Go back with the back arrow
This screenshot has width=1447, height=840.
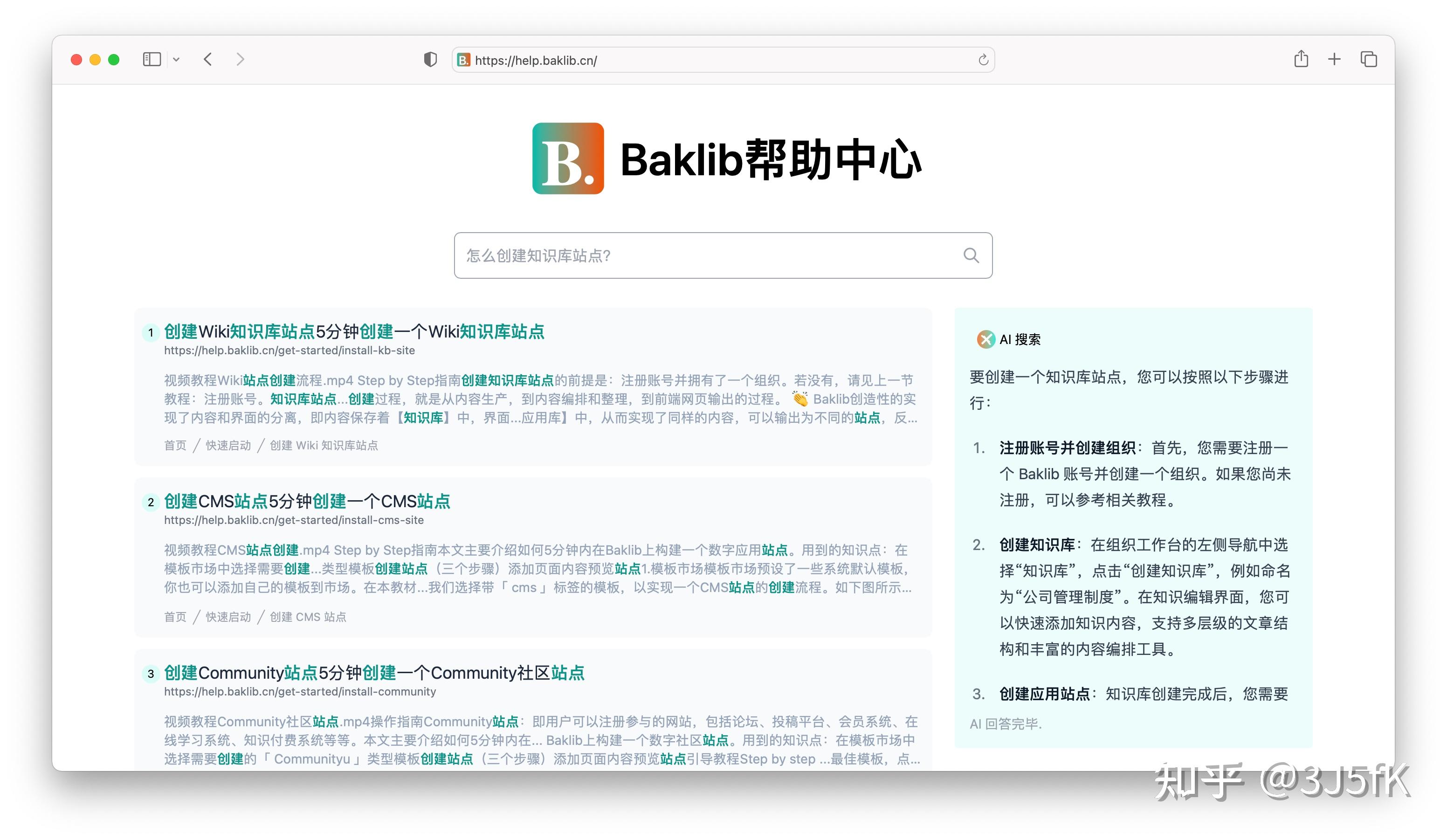(208, 59)
